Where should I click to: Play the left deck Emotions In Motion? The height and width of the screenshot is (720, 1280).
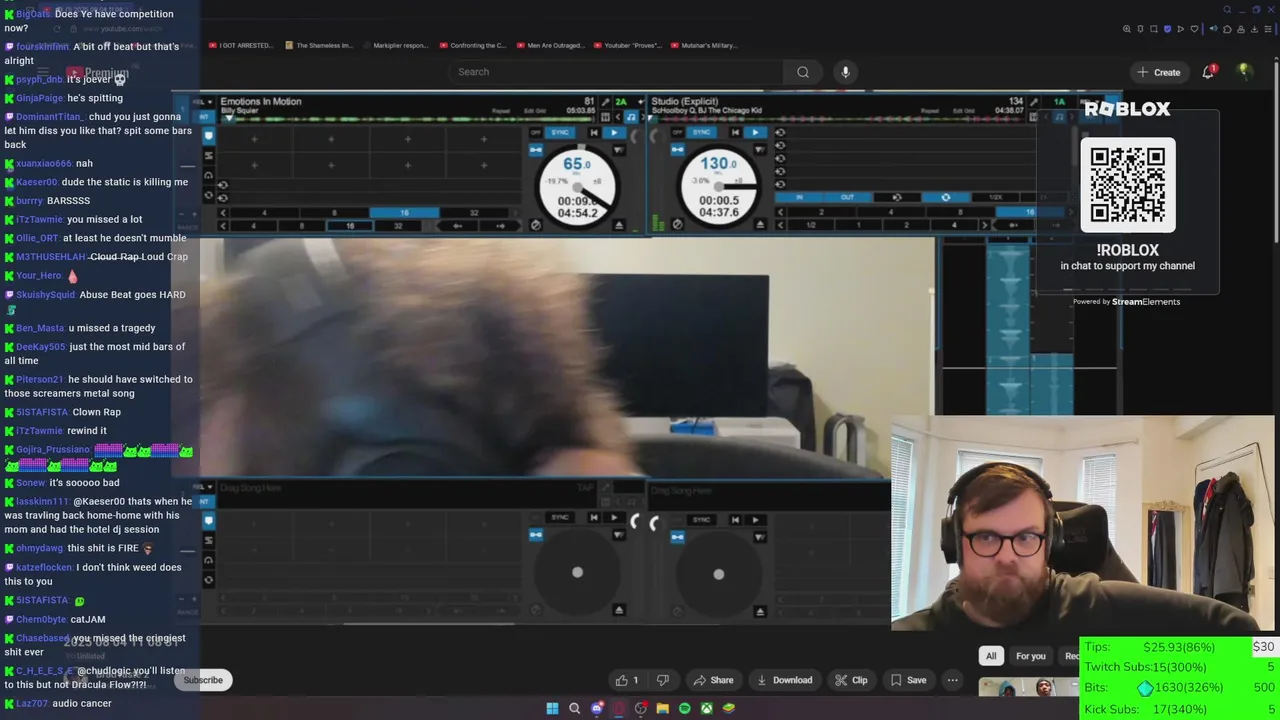(x=614, y=132)
